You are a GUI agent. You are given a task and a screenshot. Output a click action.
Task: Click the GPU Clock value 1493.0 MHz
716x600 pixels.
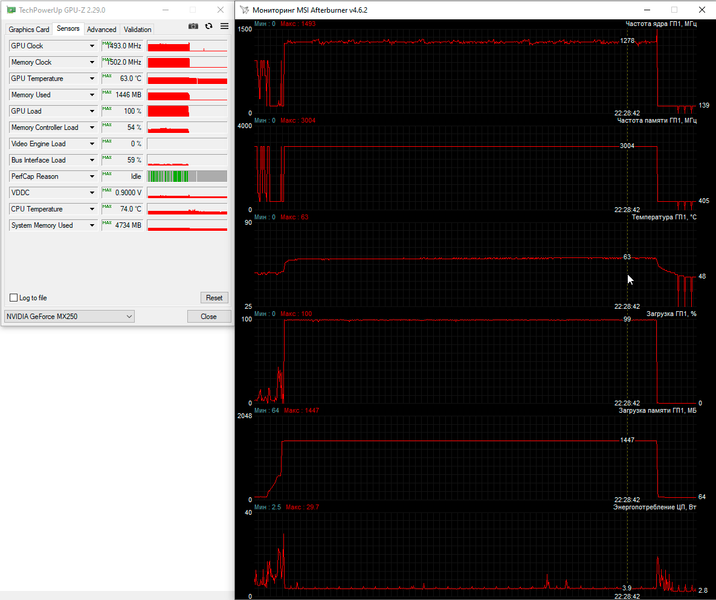point(122,46)
